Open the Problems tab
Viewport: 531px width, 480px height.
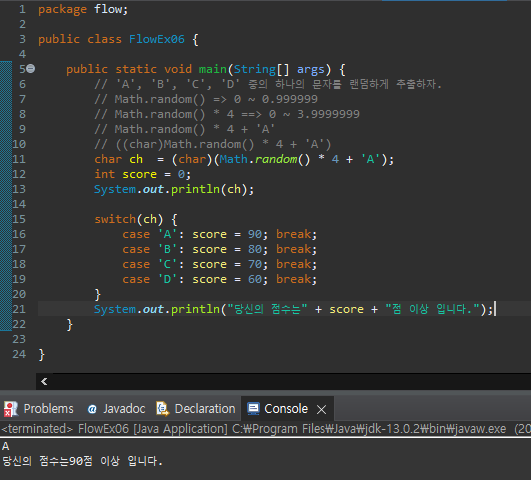(39, 409)
